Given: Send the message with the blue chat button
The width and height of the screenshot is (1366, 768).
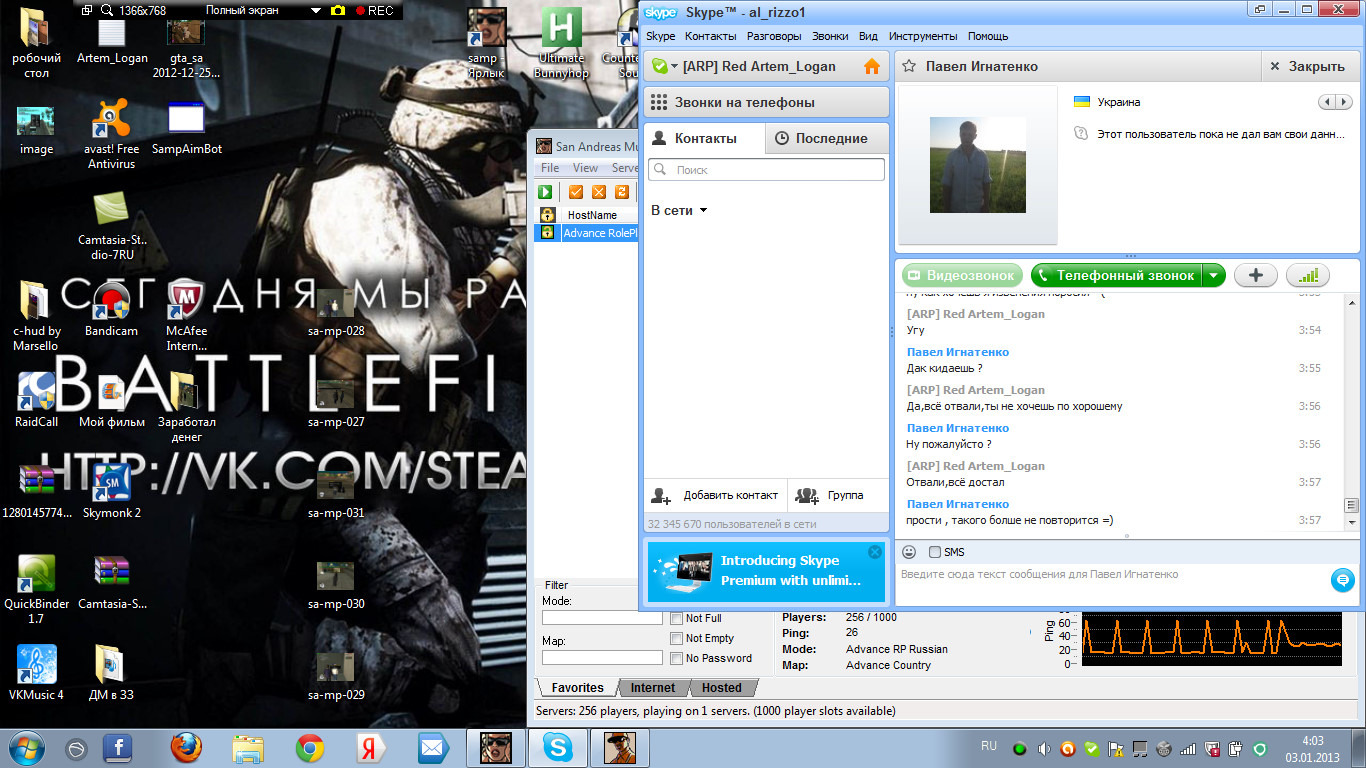Looking at the screenshot, I should 1342,579.
